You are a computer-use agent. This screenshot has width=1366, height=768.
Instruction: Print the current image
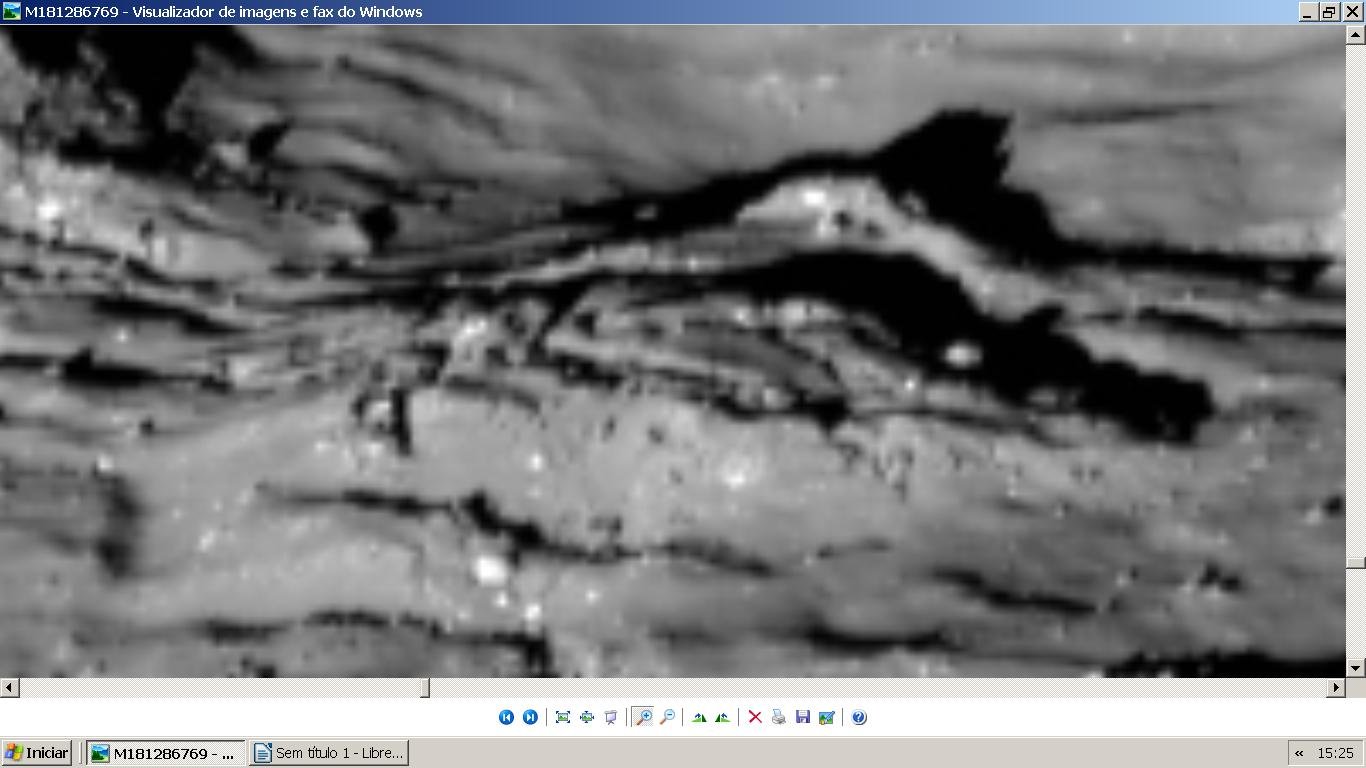click(779, 717)
